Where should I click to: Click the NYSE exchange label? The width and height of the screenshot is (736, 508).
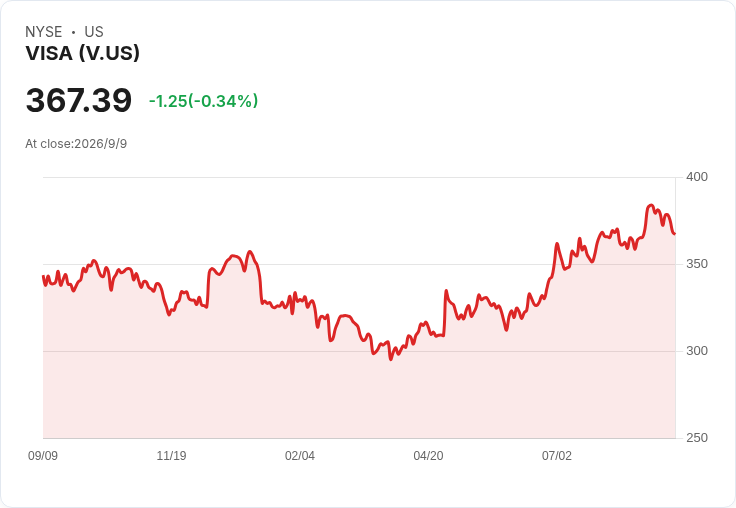pyautogui.click(x=44, y=32)
